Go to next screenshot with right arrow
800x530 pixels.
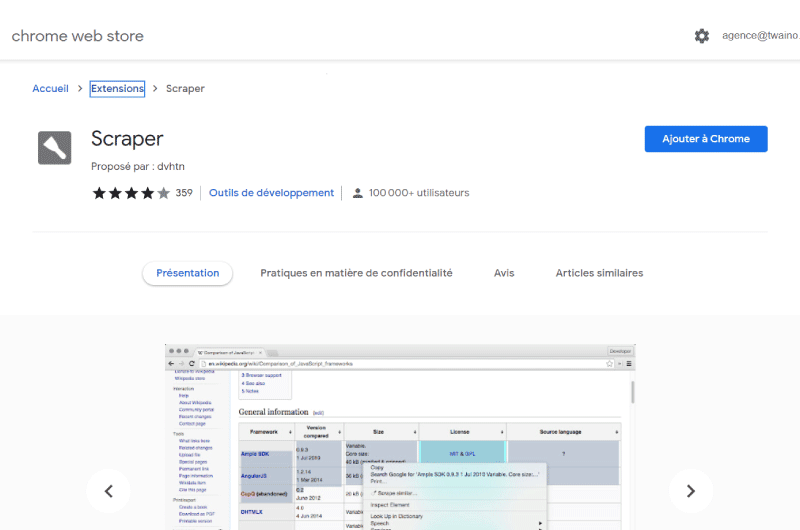pos(691,491)
